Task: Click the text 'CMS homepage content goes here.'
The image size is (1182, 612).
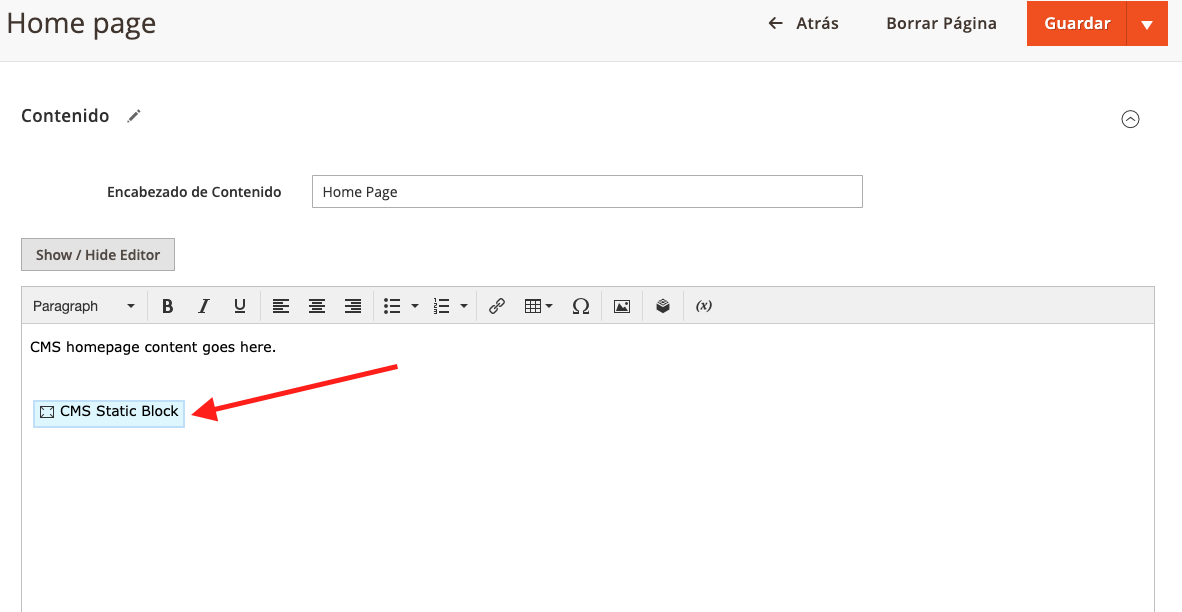Action: point(153,348)
